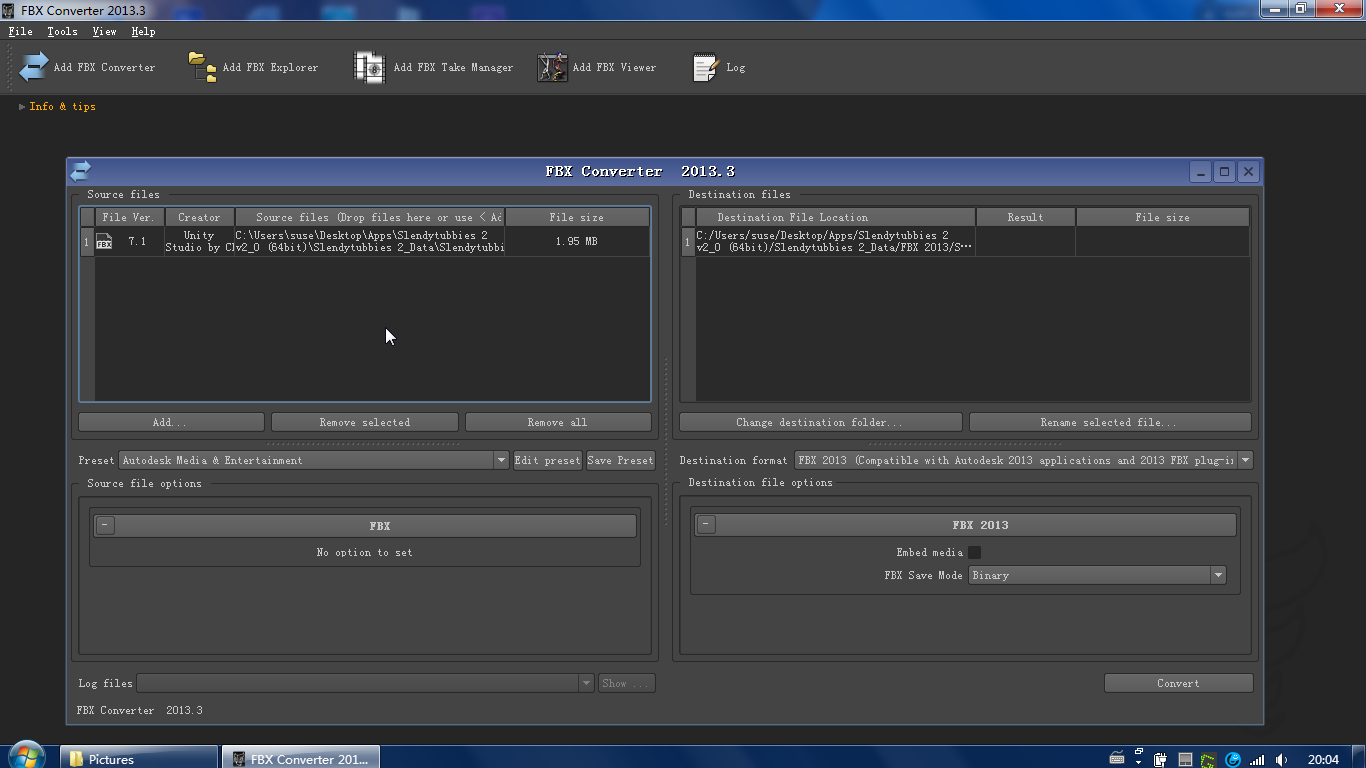Screen dimensions: 1366x768
Task: Click the Show desktop strip beside the clock
Action: point(1358,757)
